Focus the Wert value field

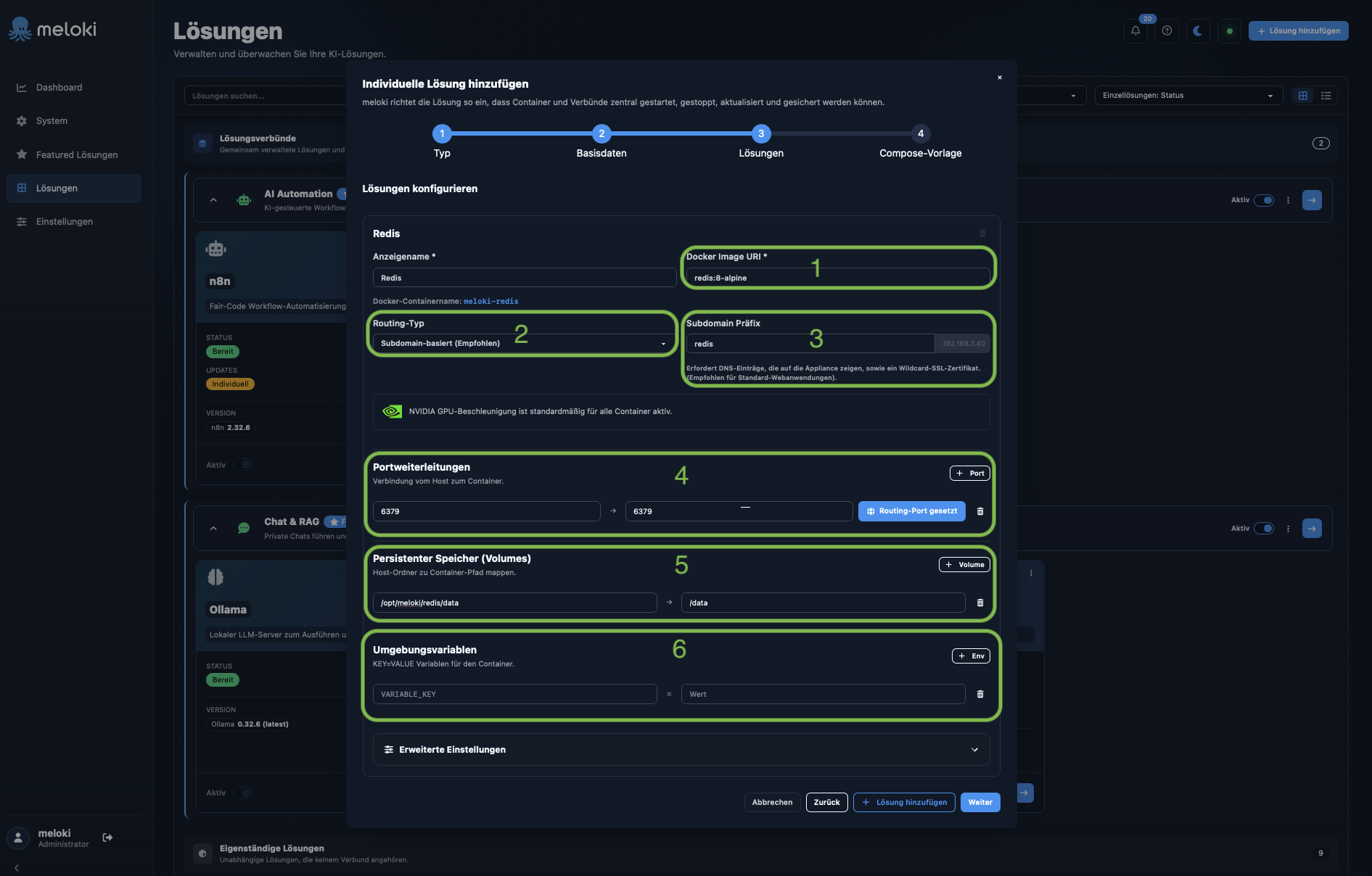point(823,694)
